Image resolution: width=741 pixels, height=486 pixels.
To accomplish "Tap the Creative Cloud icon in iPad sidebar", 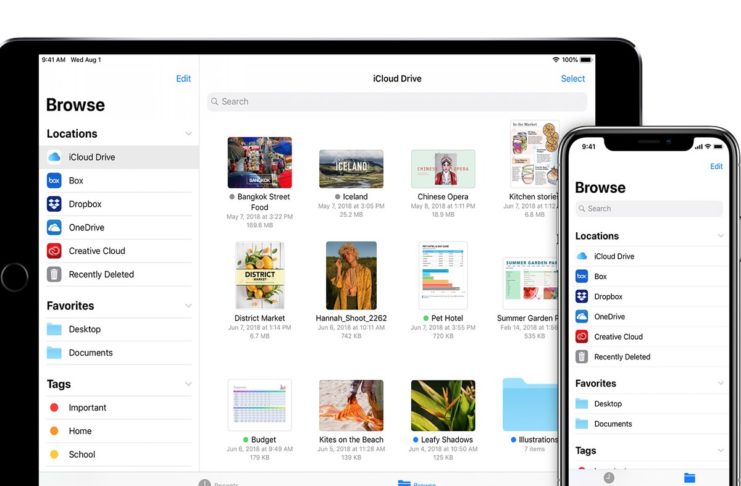I will coord(54,251).
